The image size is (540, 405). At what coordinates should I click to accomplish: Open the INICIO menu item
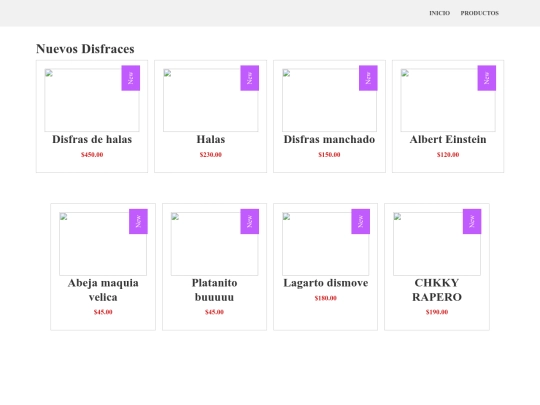[x=439, y=13]
